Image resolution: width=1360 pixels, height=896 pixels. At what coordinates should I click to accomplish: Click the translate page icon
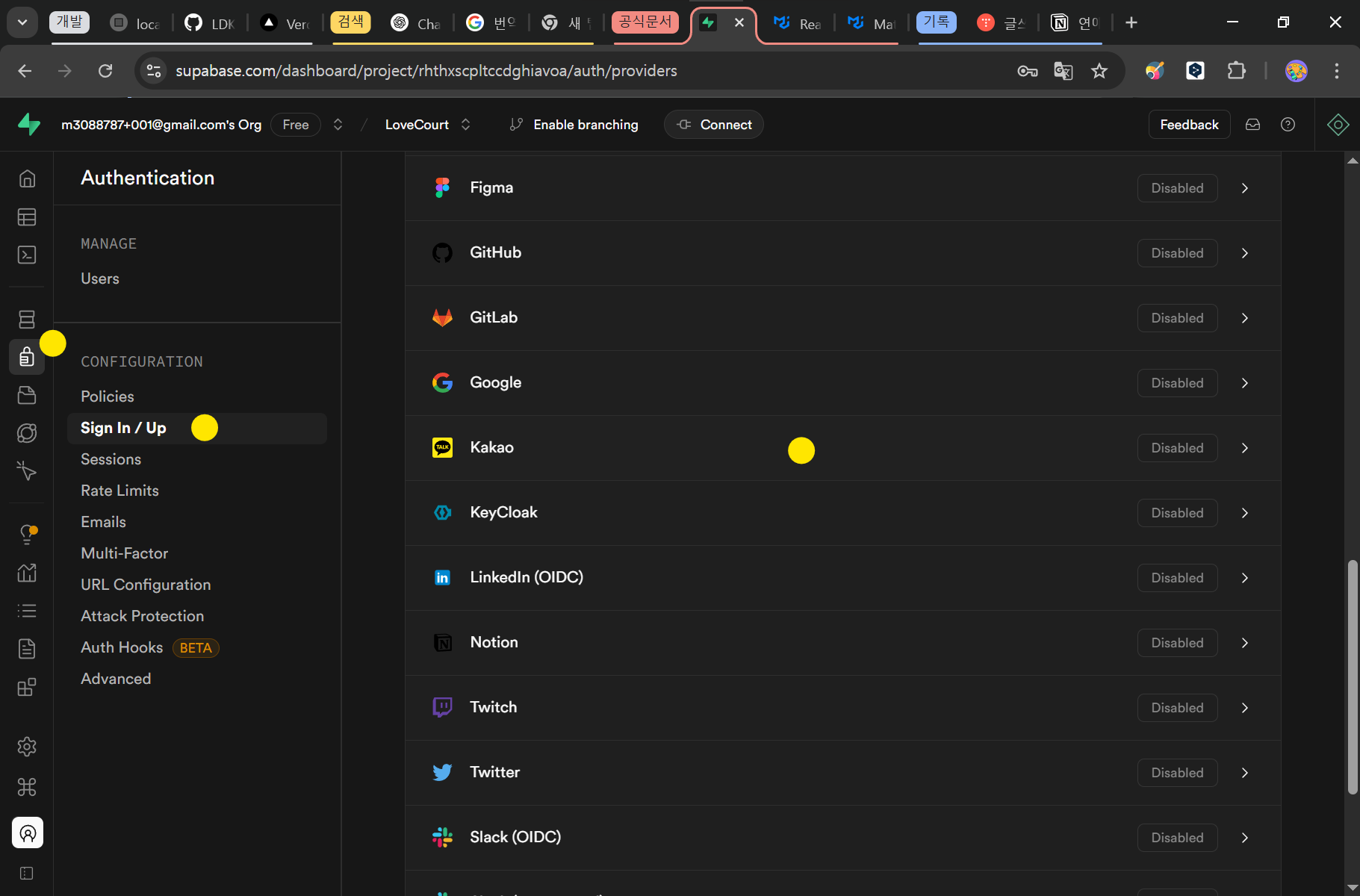(1064, 71)
